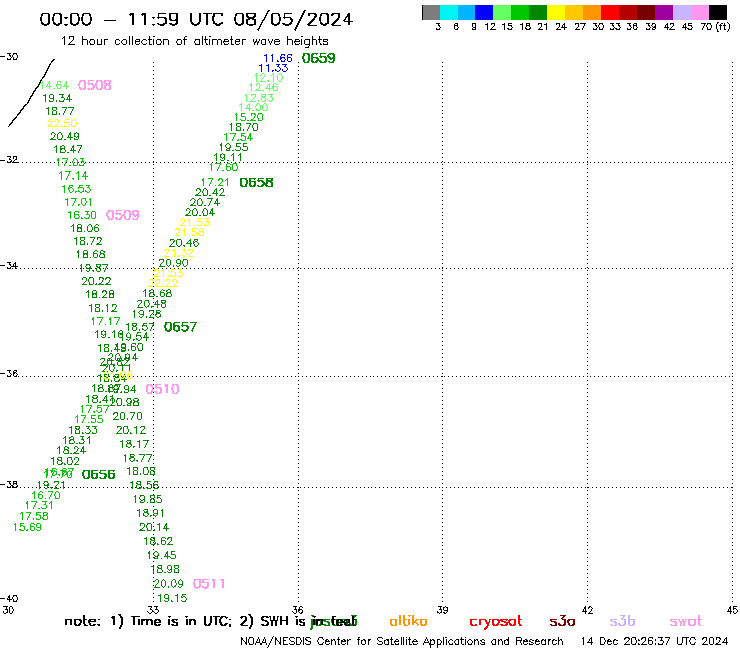740x650 pixels.
Task: Select the 18.57 value next to 0657
Action: 140,327
